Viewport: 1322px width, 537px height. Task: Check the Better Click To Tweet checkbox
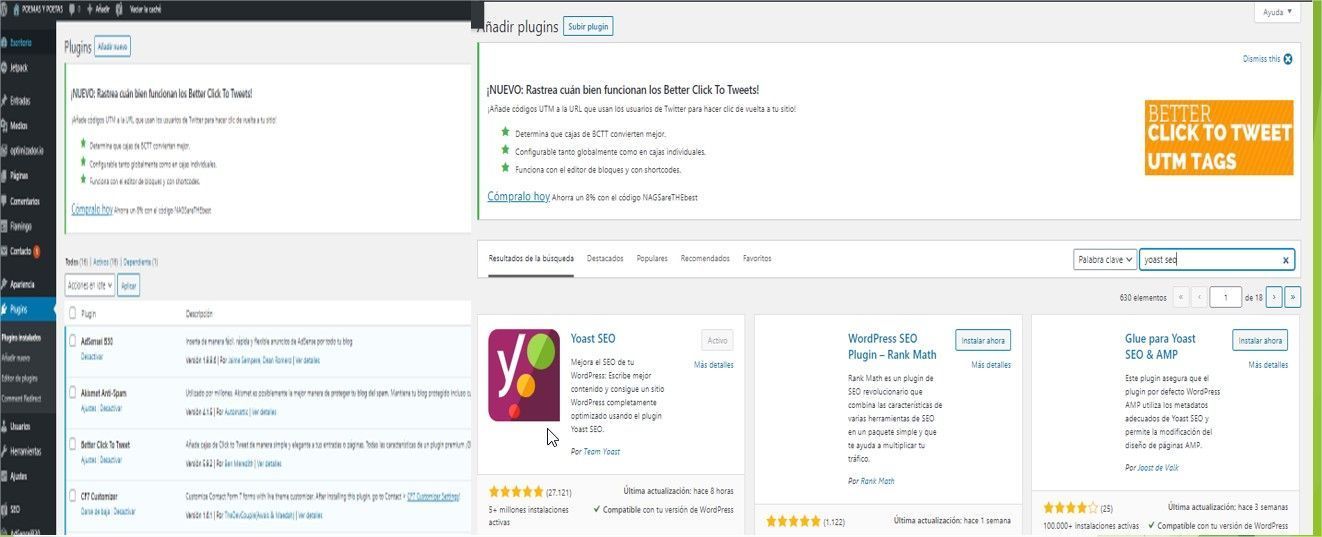tap(72, 444)
